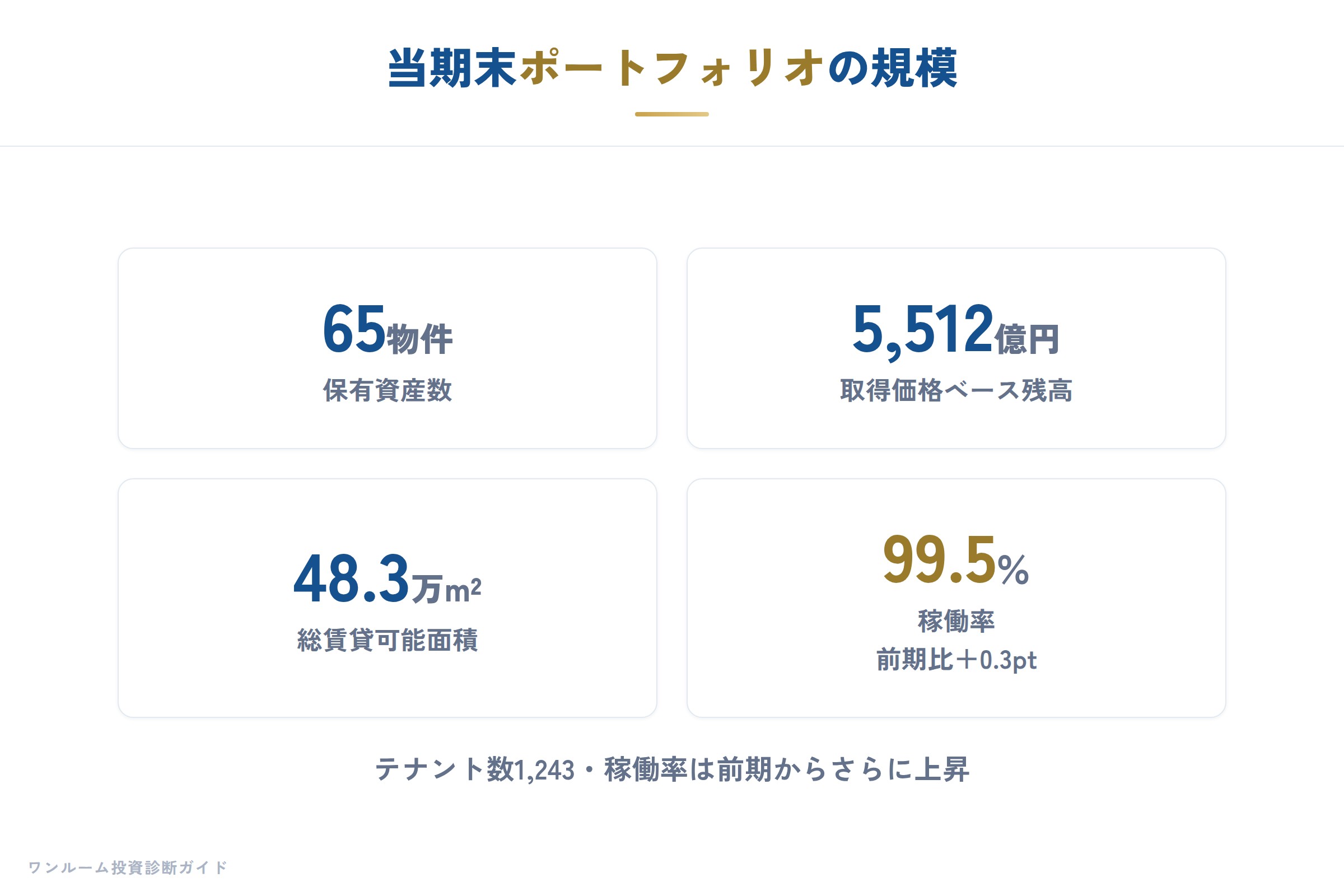Image resolution: width=1344 pixels, height=896 pixels.
Task: Click the % sign after 99.5
Action: coord(1014,570)
